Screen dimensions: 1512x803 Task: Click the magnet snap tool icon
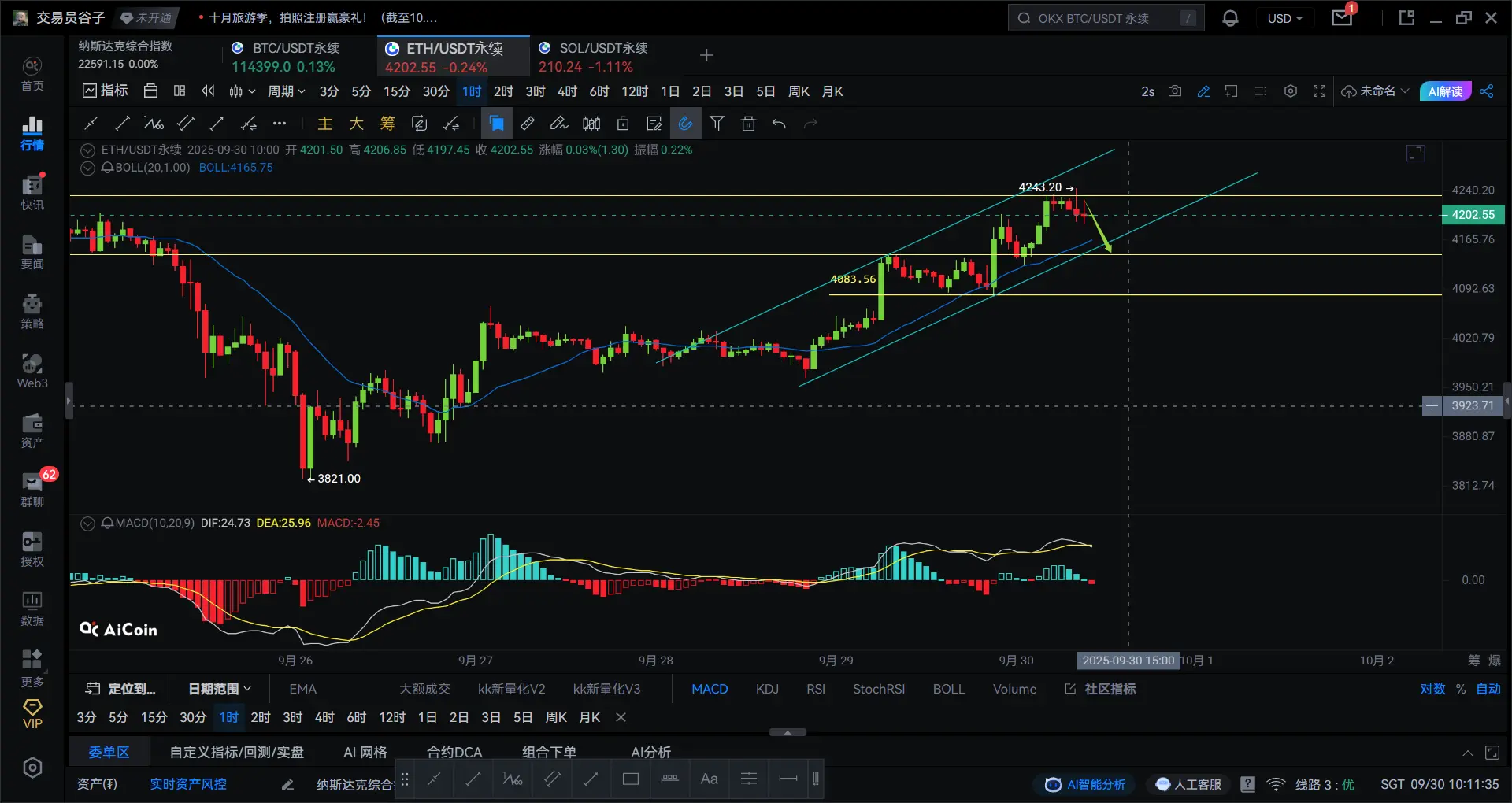point(686,124)
